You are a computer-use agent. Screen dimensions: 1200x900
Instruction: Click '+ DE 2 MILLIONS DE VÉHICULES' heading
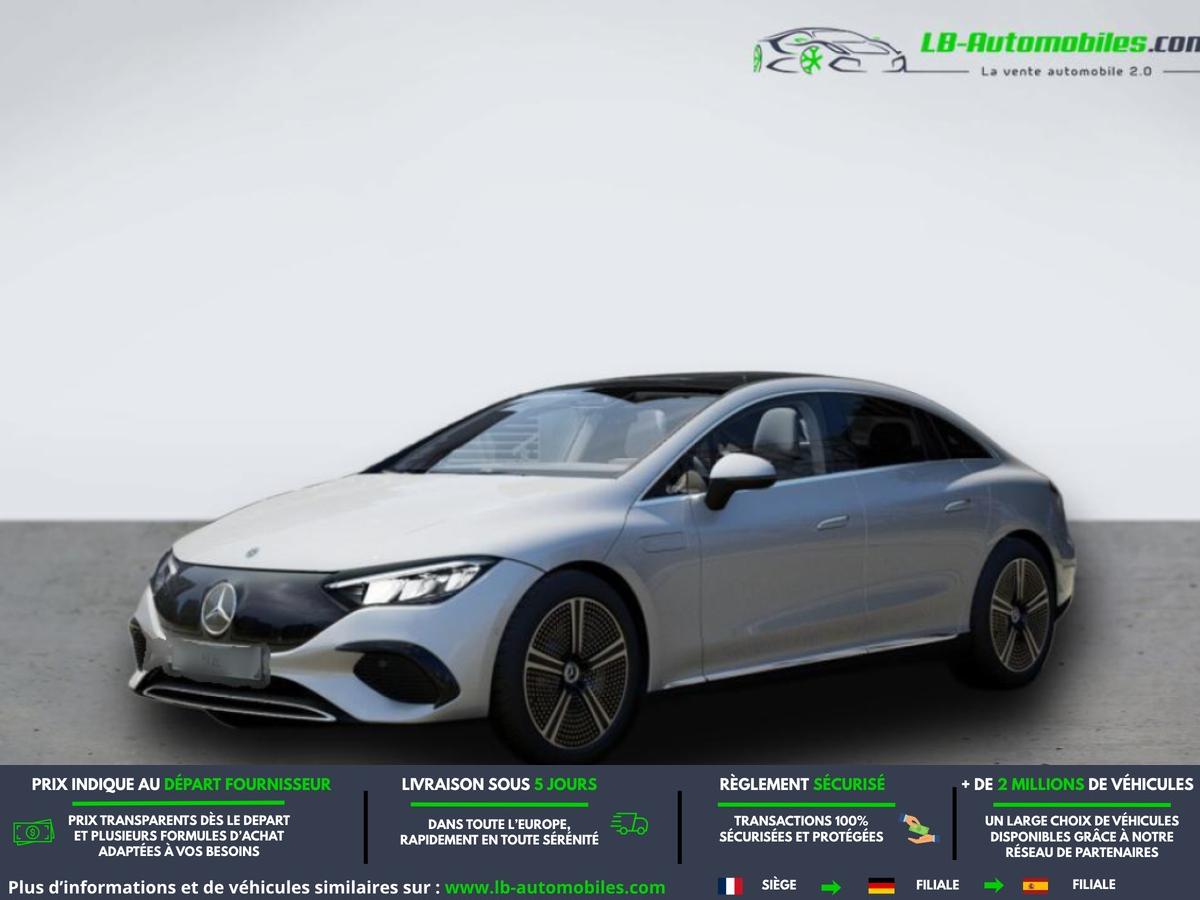pos(1077,784)
